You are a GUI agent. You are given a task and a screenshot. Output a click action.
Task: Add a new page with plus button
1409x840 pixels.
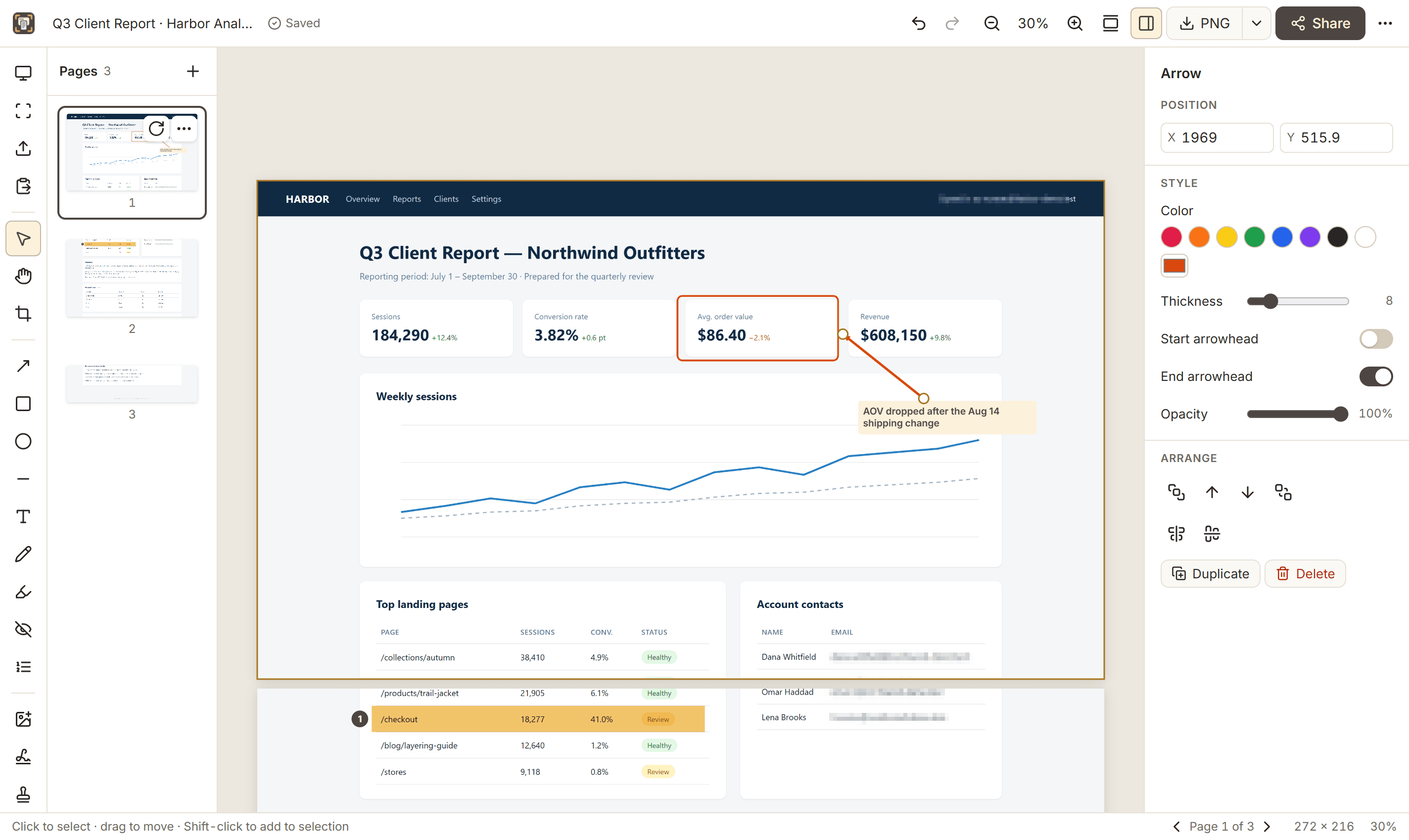(192, 71)
